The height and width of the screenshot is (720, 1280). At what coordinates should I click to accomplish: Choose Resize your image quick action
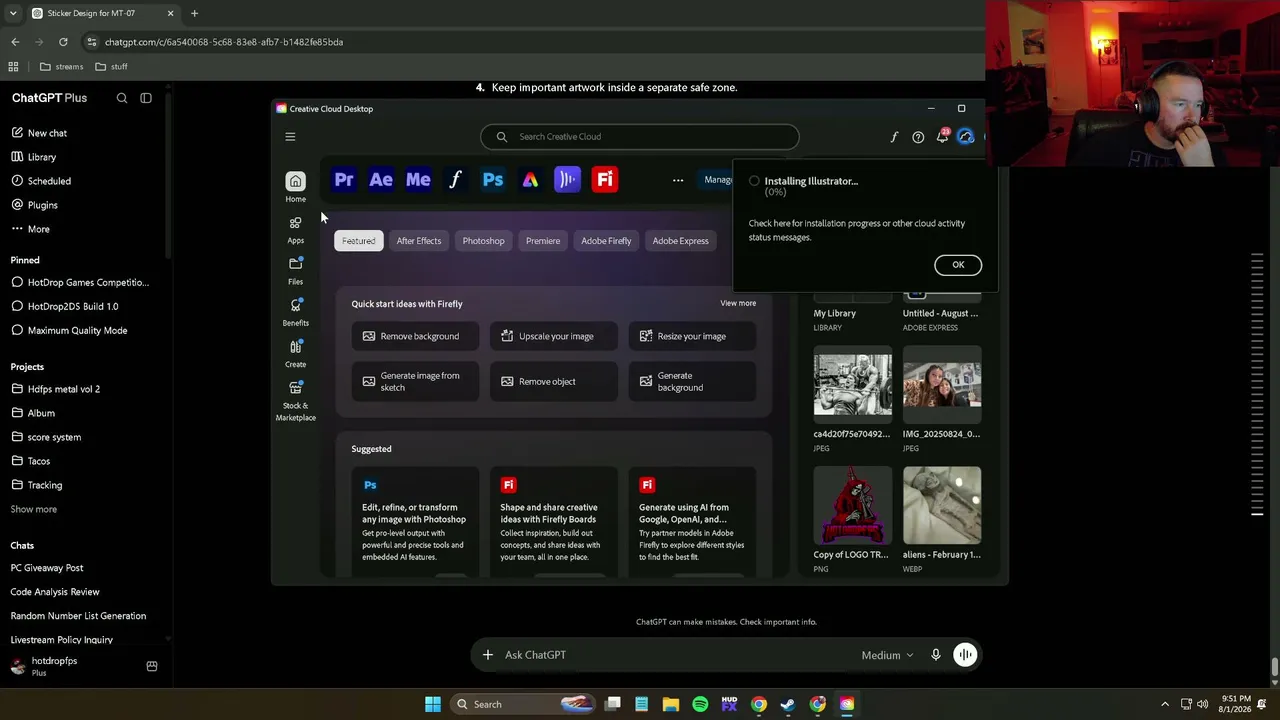[692, 336]
